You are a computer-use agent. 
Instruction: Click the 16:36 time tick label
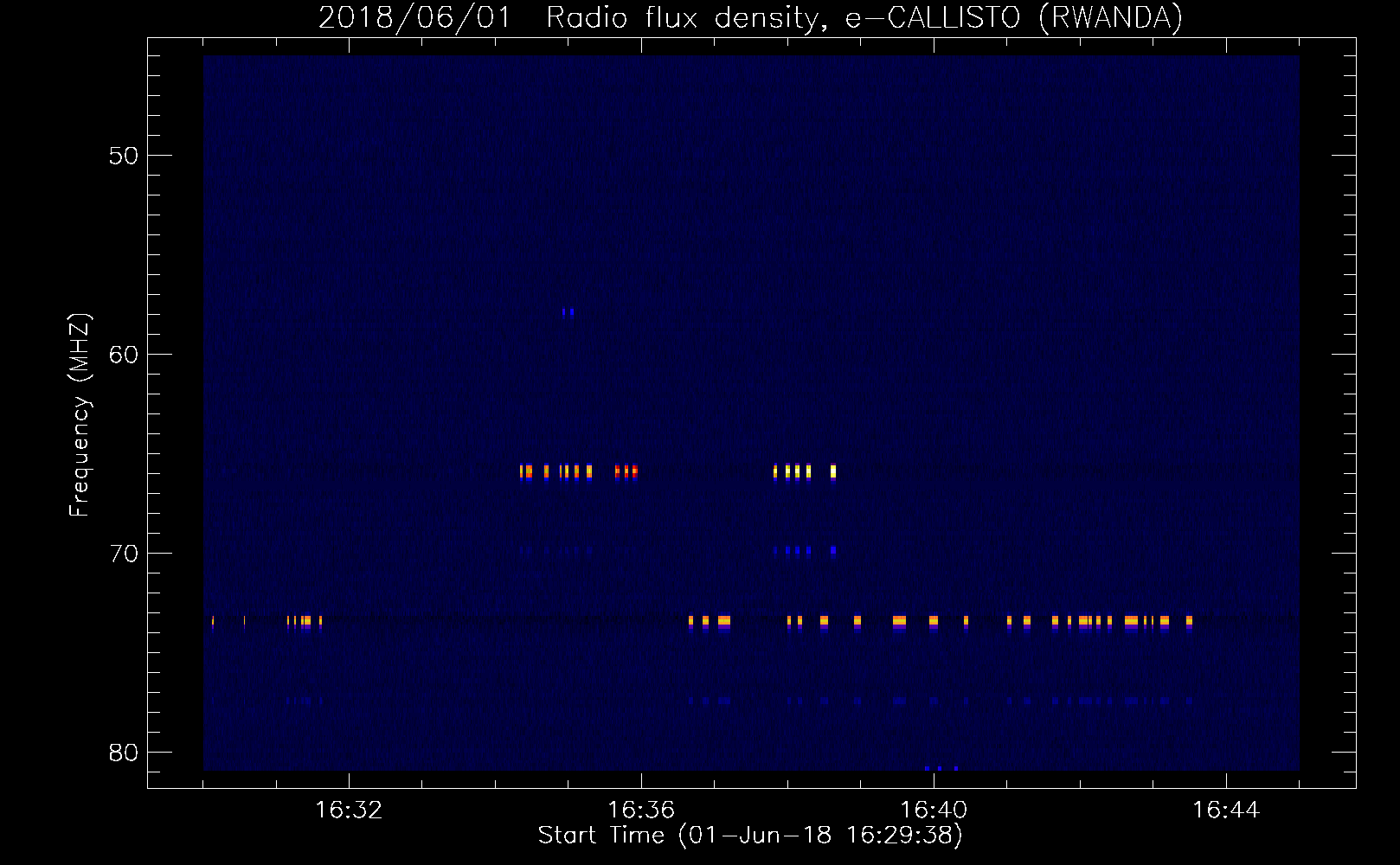[x=640, y=811]
